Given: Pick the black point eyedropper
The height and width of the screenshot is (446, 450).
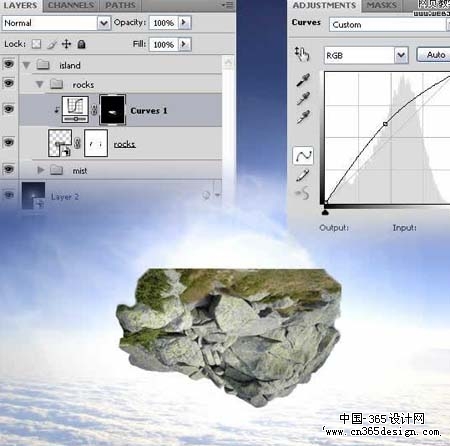Looking at the screenshot, I should point(303,80).
